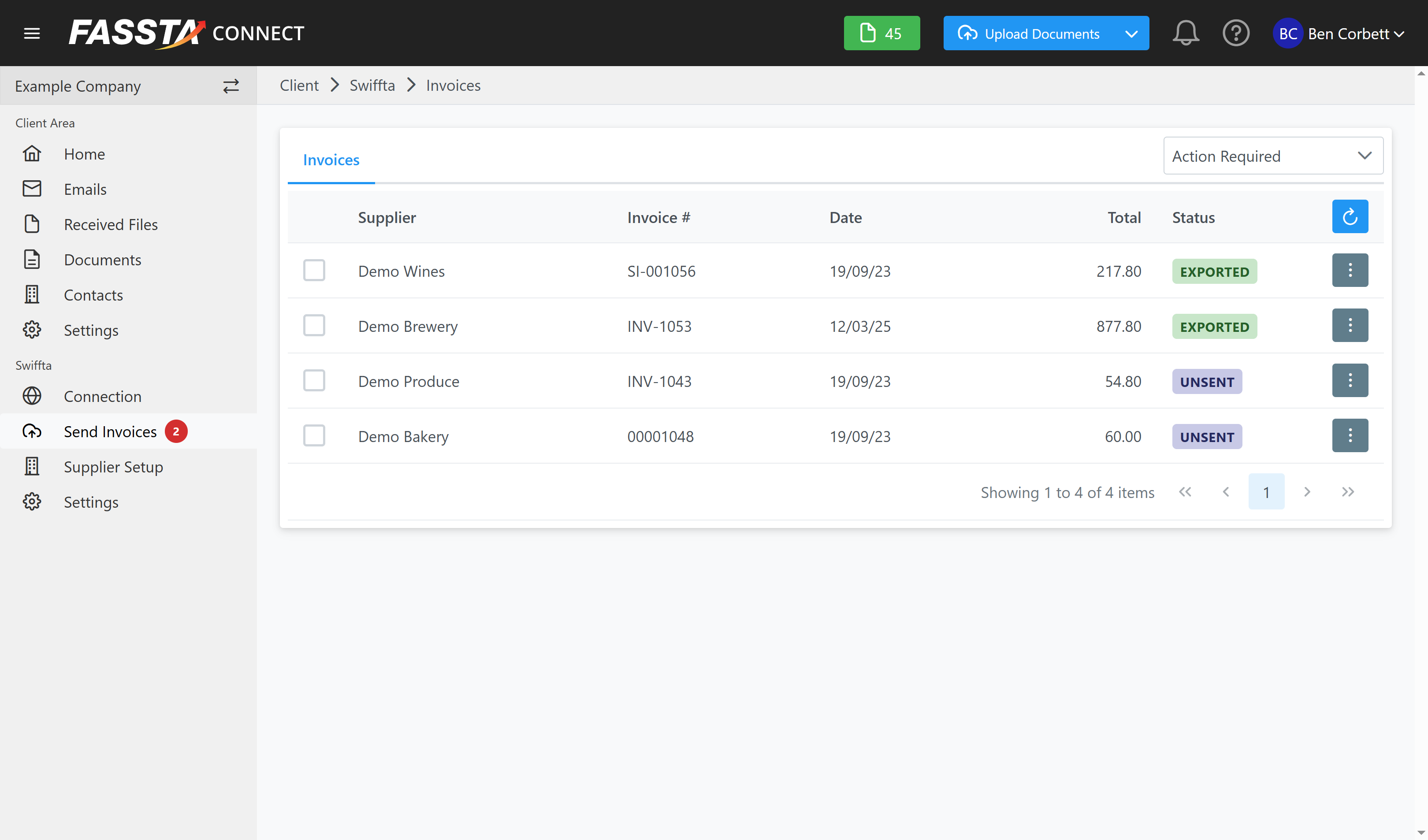Image resolution: width=1428 pixels, height=840 pixels.
Task: Click the Upload Documents button
Action: point(1029,33)
